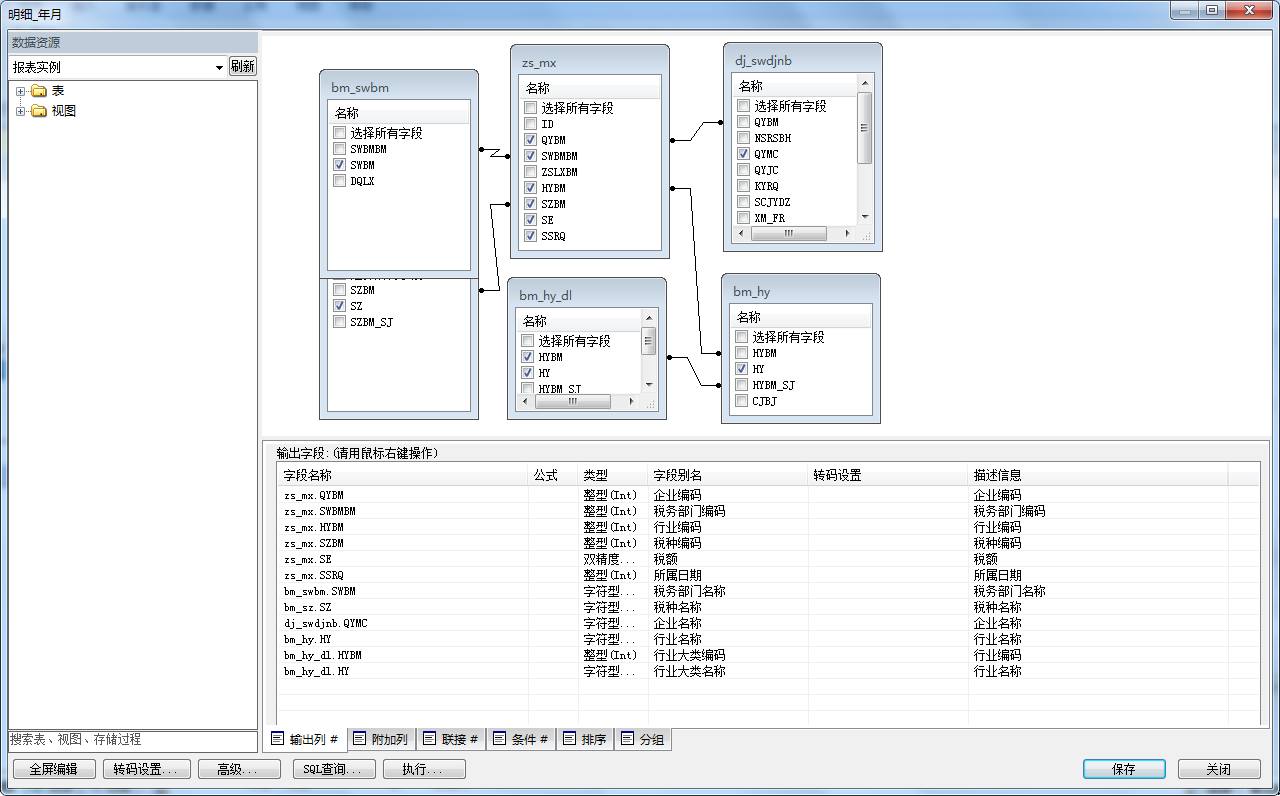The height and width of the screenshot is (796, 1280).
Task: Click the search box for 表、视图、存储过程
Action: [132, 740]
